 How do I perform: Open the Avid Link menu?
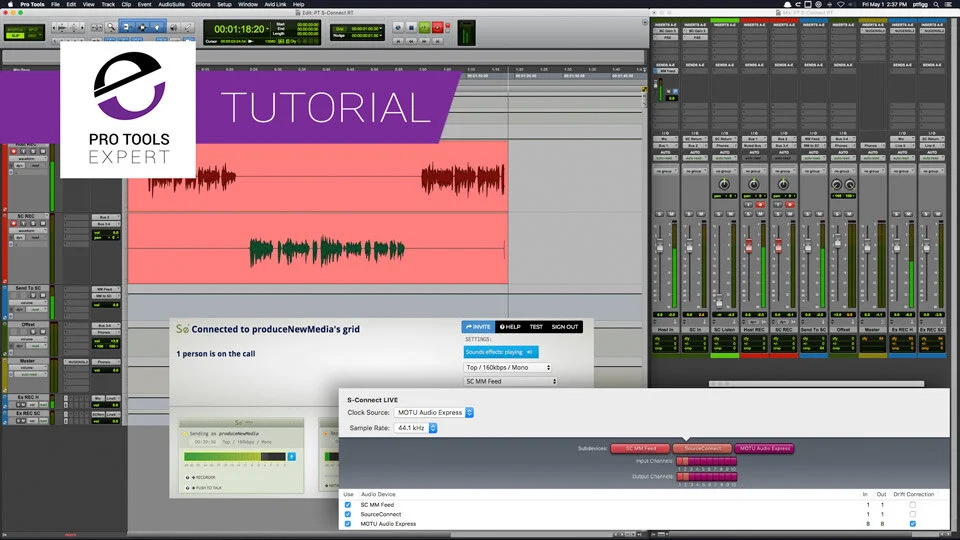click(x=275, y=4)
